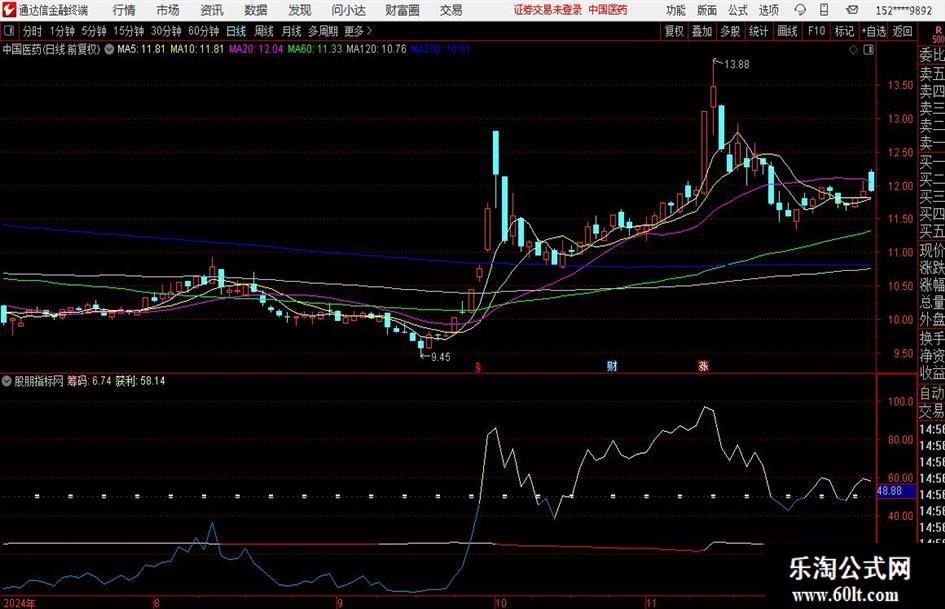Open the 问小达 menu
Viewport: 945px width, 609px height.
tap(348, 10)
